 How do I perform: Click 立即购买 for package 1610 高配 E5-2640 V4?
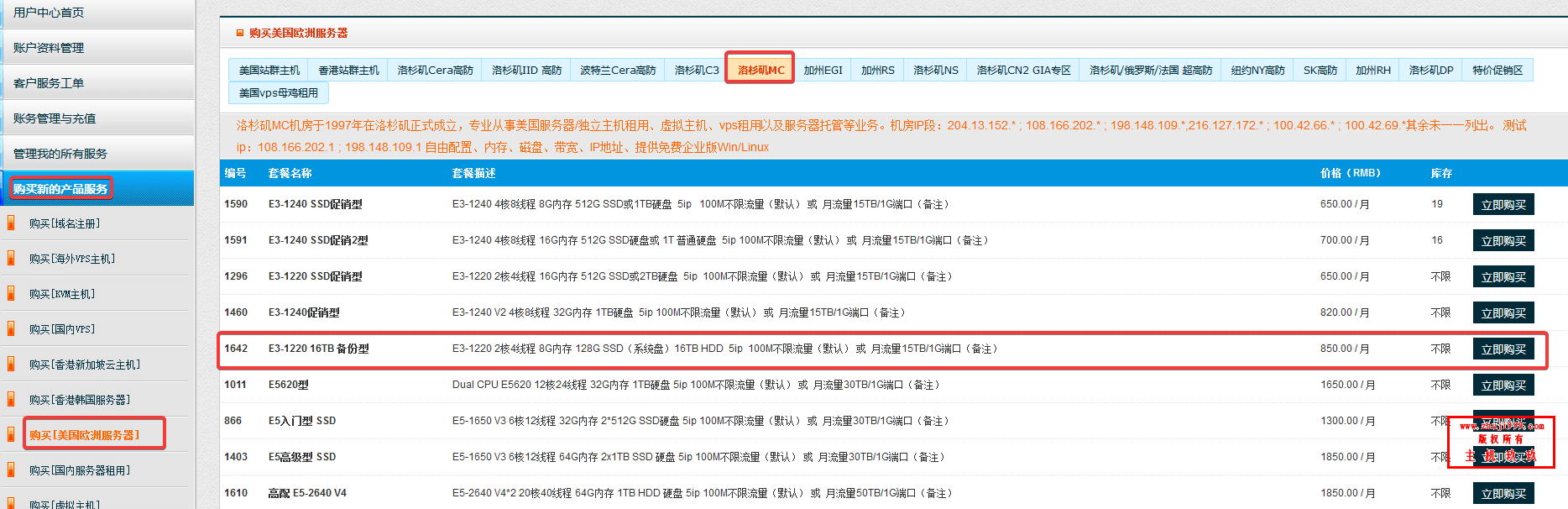click(x=1503, y=494)
